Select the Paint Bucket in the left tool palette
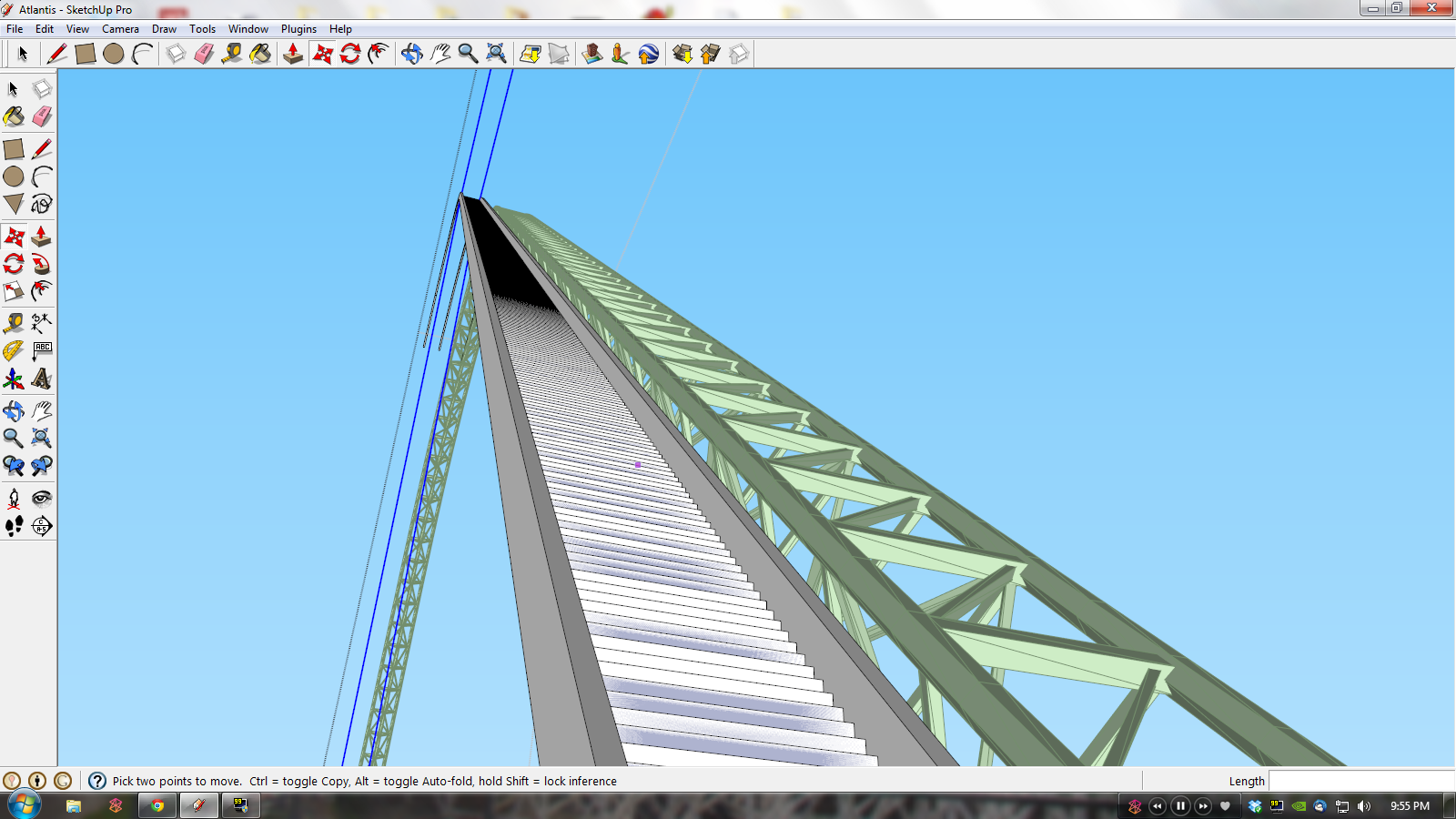The image size is (1456, 819). pos(14,116)
